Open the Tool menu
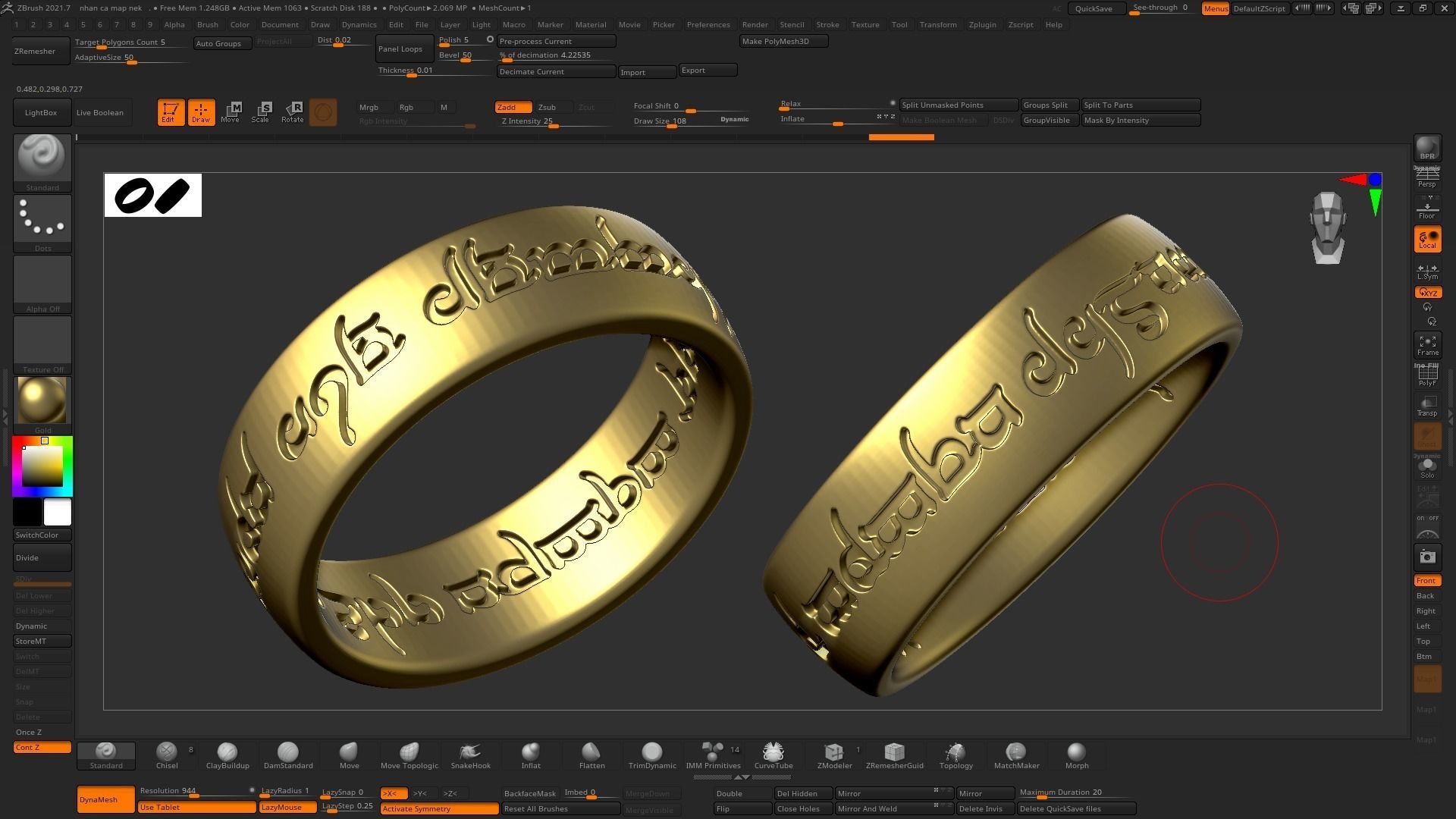1456x819 pixels. click(899, 25)
